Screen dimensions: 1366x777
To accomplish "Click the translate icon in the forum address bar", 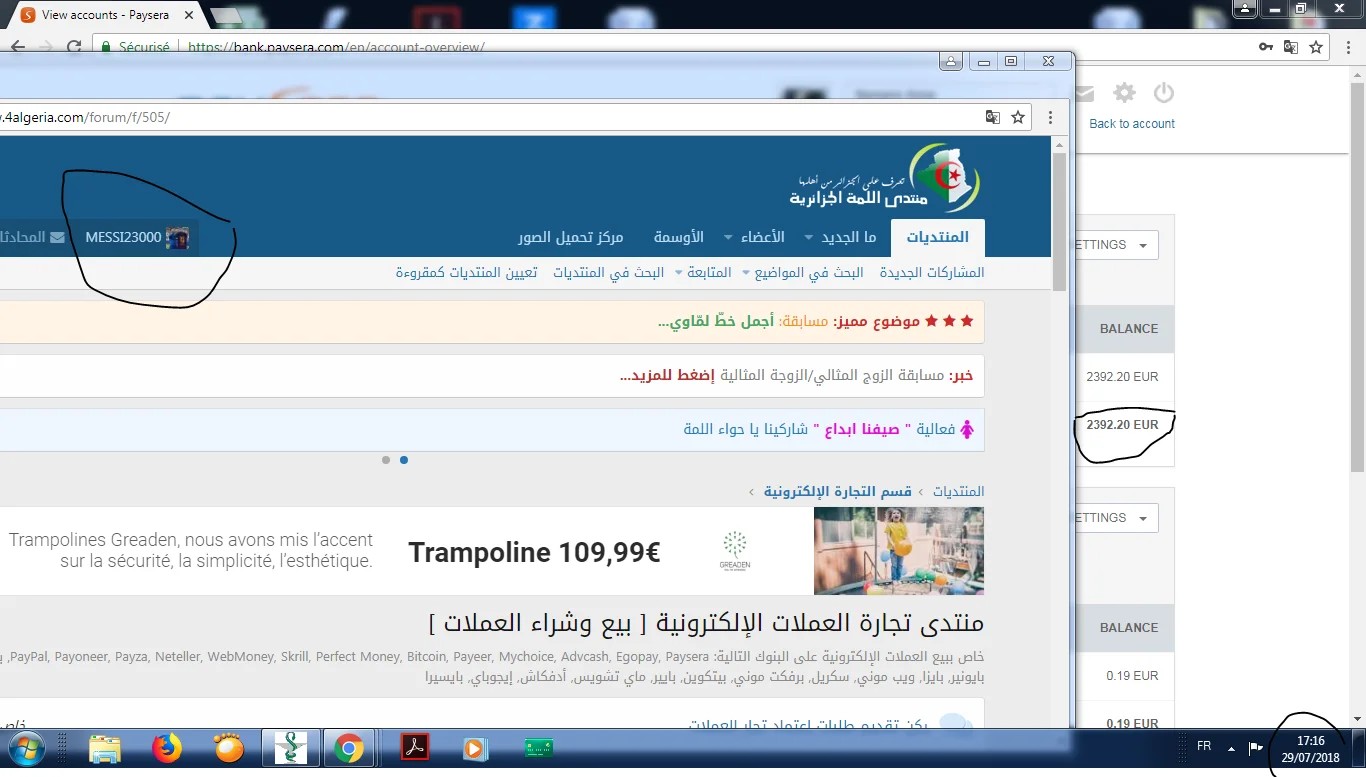I will [992, 117].
